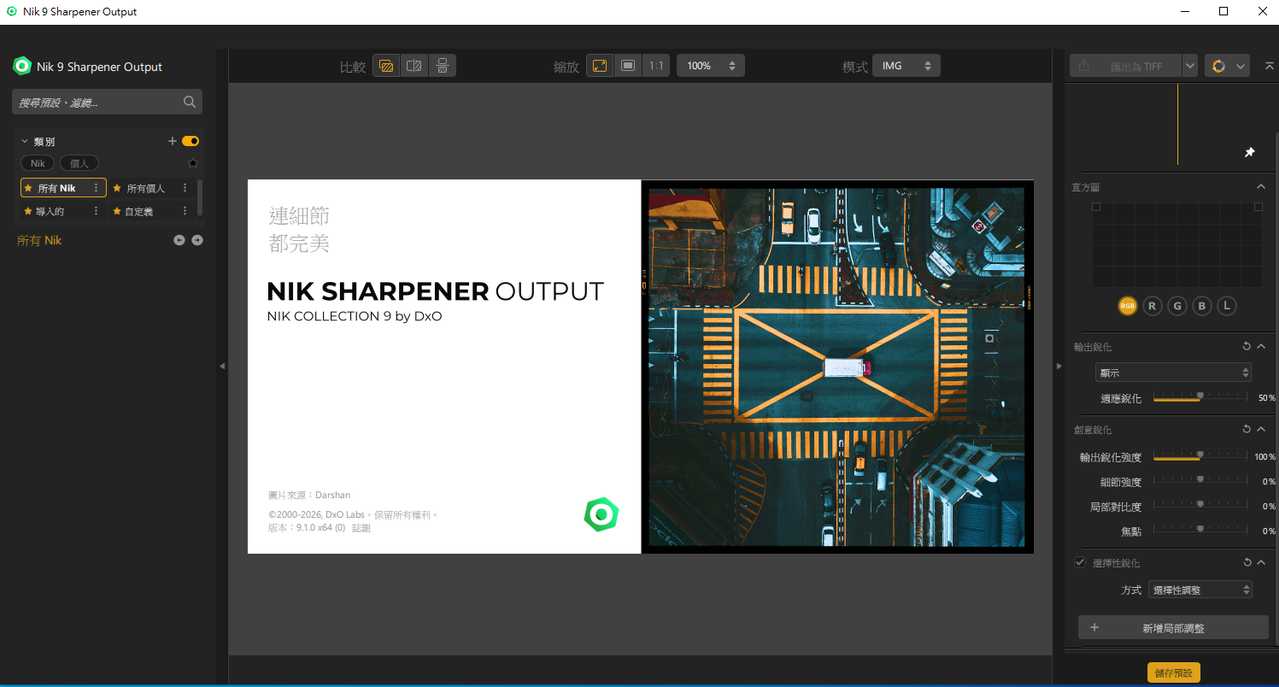Select the RGB histogram channel
Screen dimensions: 1279x687
(x=1127, y=306)
